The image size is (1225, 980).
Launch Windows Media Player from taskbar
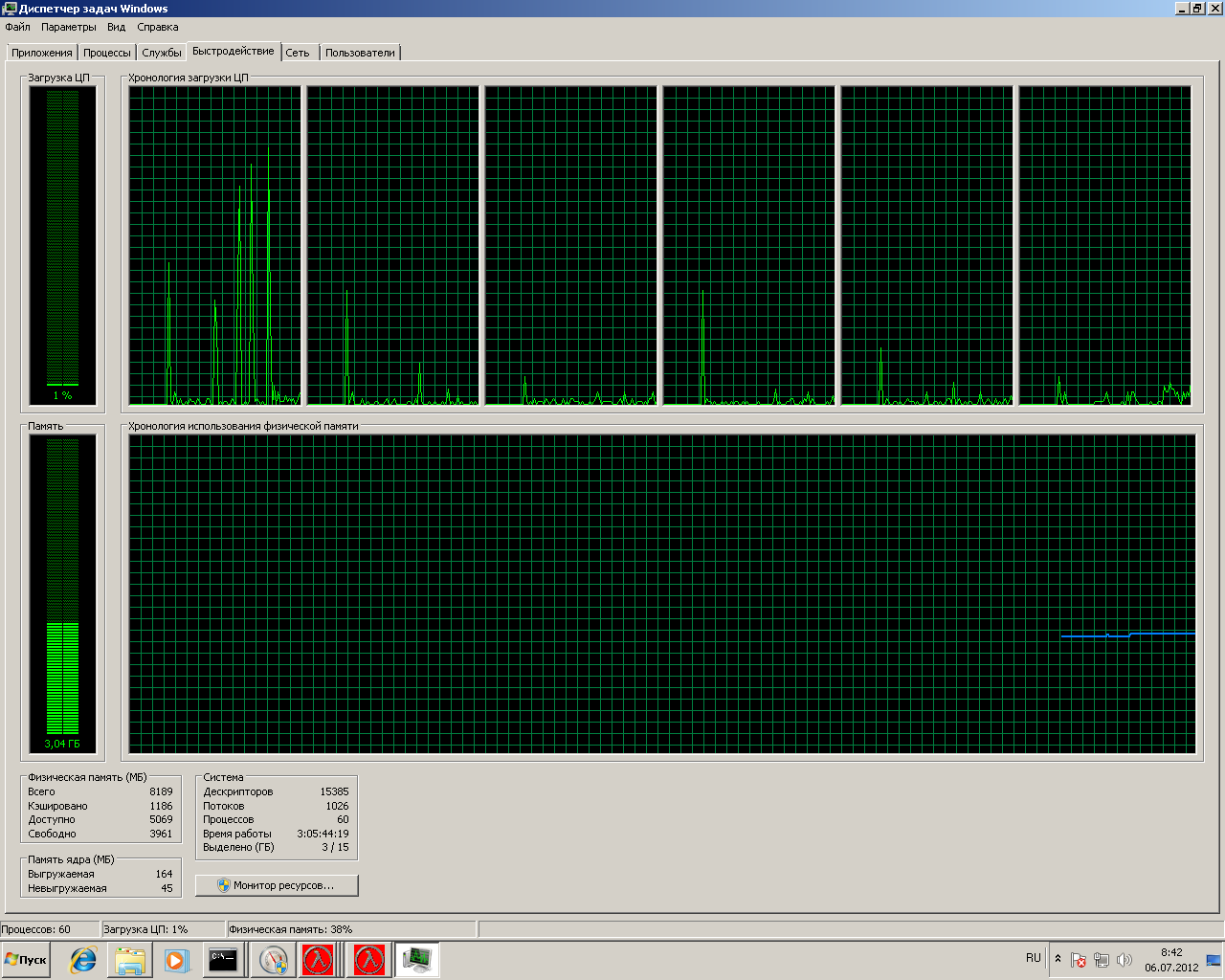tap(176, 960)
